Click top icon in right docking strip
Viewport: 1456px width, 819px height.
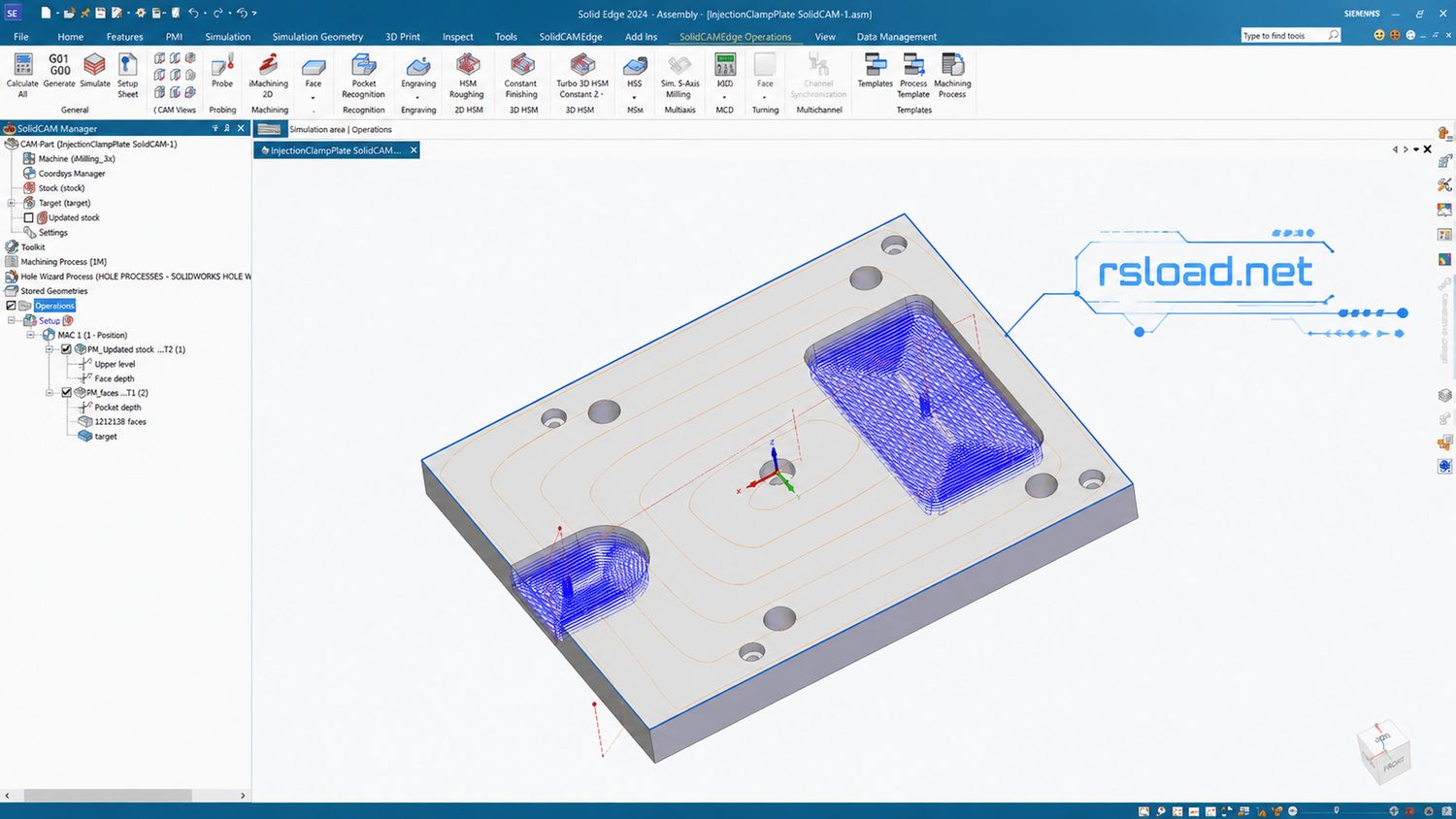coord(1445,134)
